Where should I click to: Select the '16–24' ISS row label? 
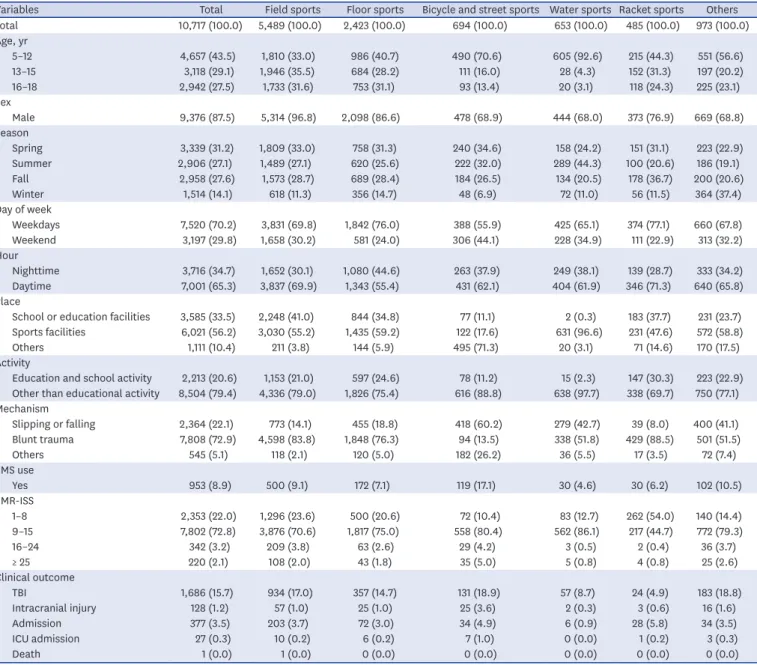coord(26,547)
